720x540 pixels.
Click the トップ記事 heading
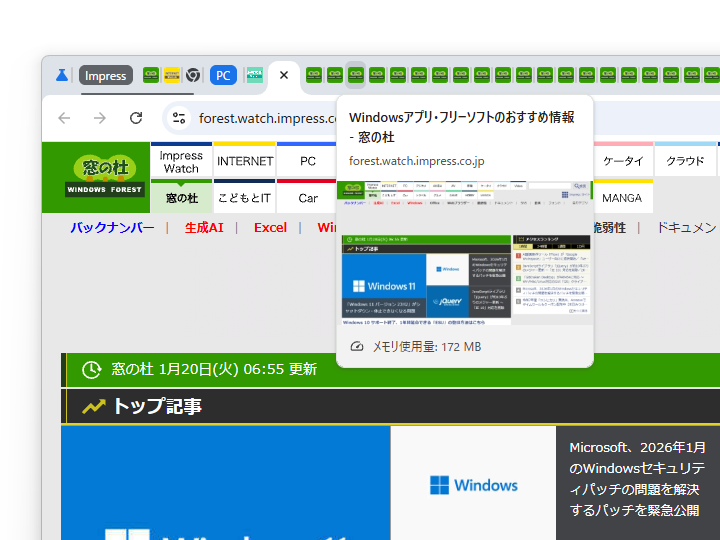click(157, 406)
